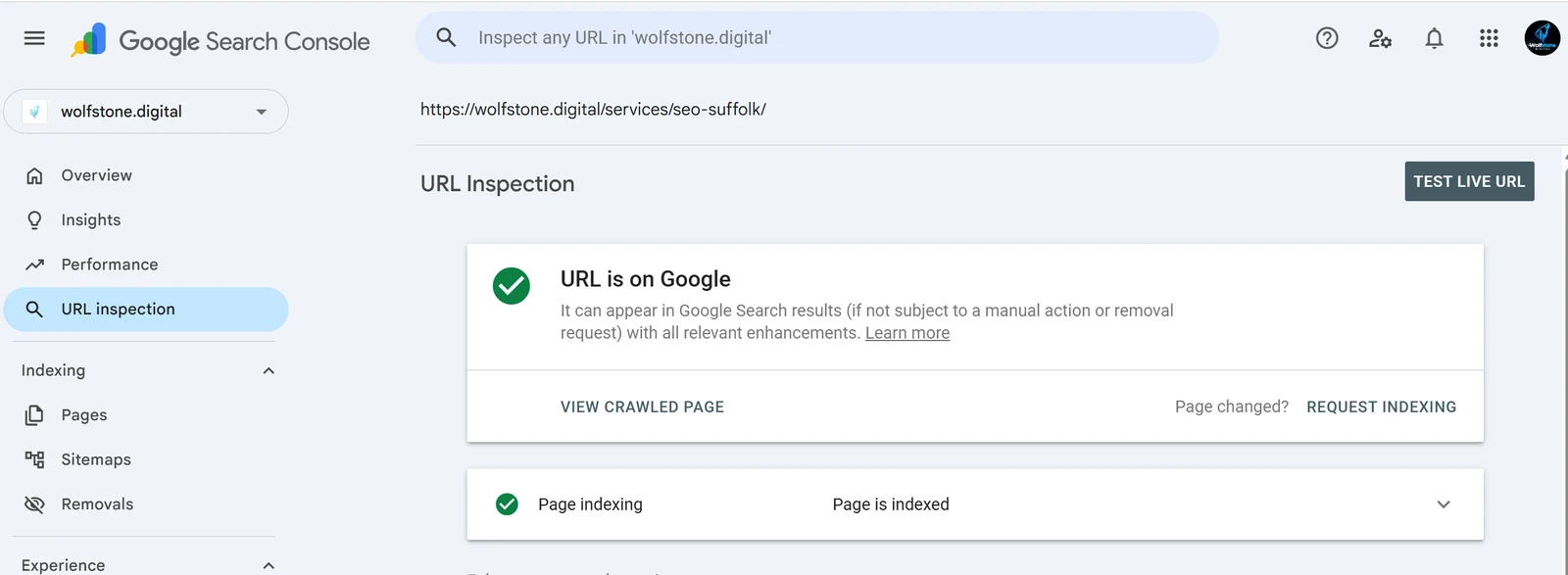This screenshot has width=1568, height=575.
Task: Click VIEW CRAWLED PAGE
Action: point(642,407)
